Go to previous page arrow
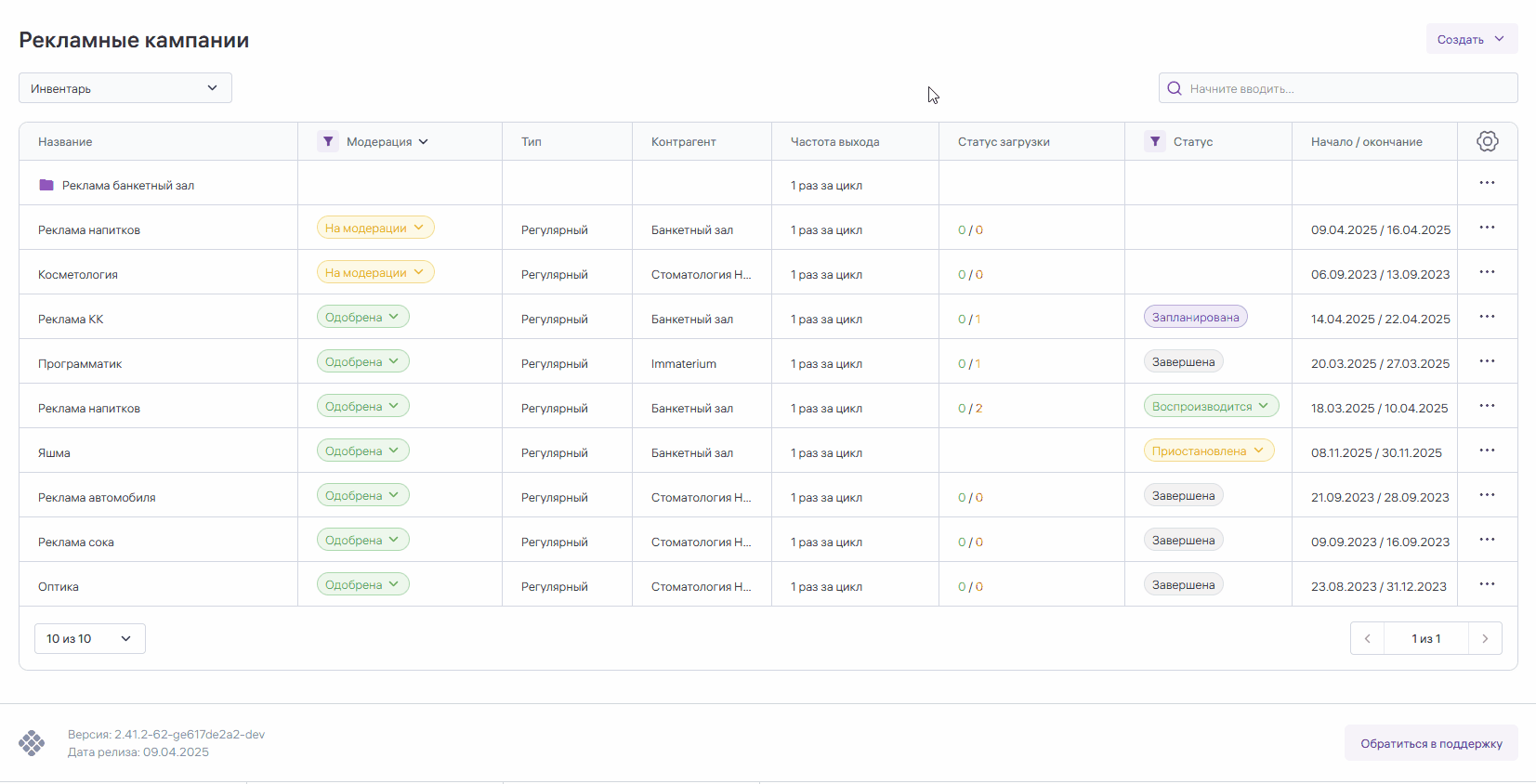Image resolution: width=1536 pixels, height=784 pixels. (1367, 638)
